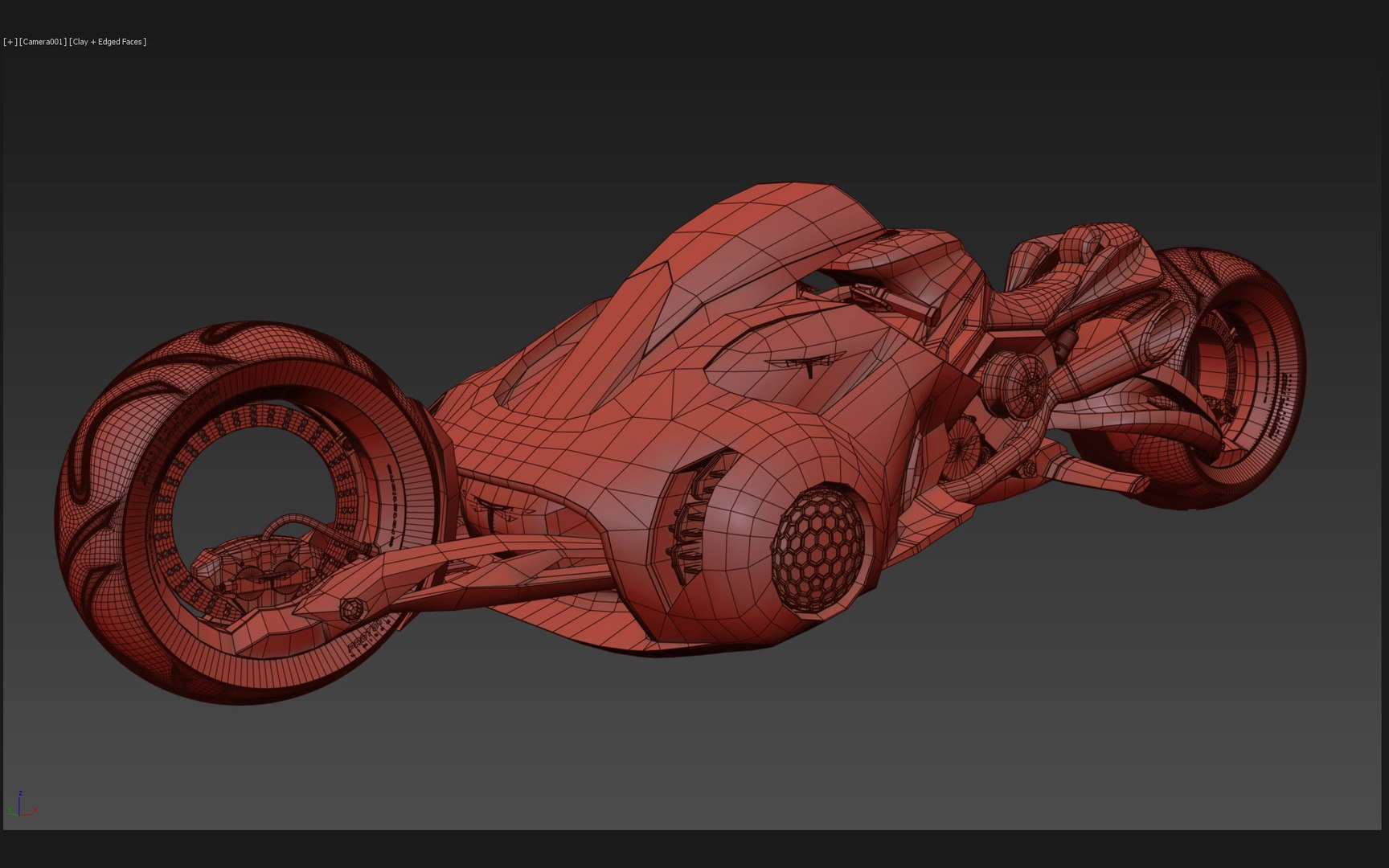Open the Clay + Edged Faces shading menu

coord(108,42)
